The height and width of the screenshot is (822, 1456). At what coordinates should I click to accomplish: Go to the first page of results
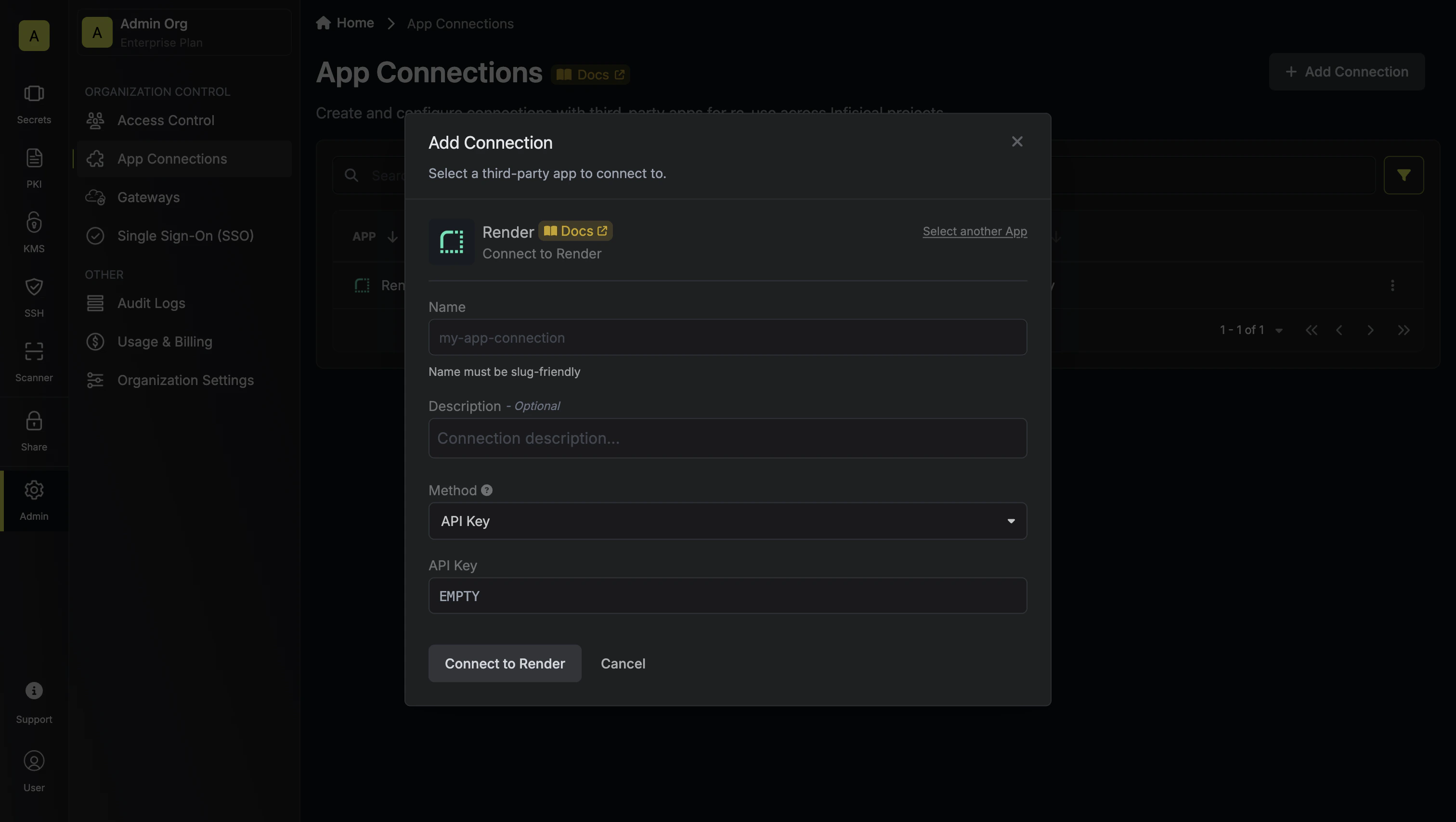pos(1311,331)
